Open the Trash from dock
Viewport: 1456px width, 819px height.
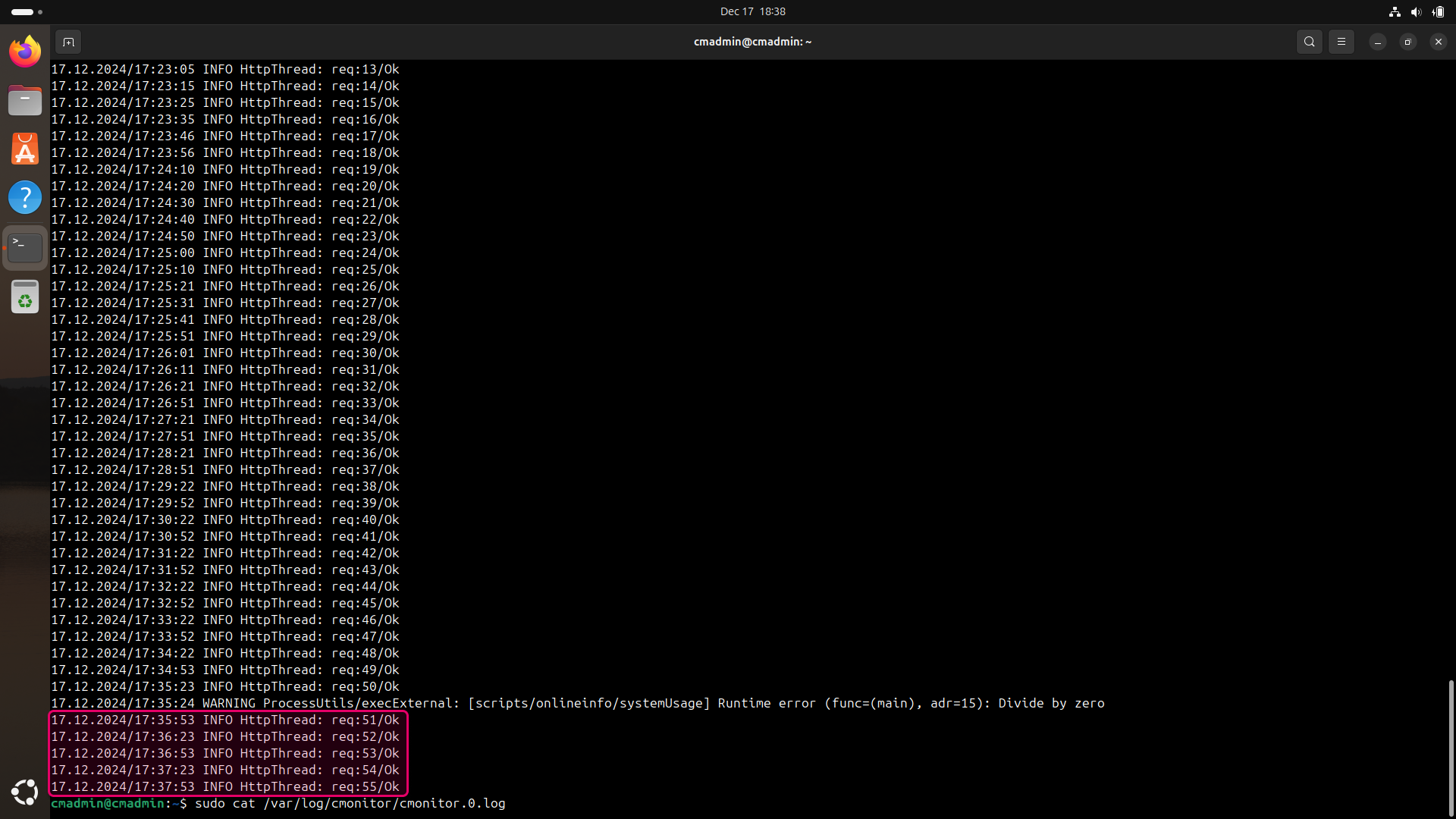tap(25, 297)
